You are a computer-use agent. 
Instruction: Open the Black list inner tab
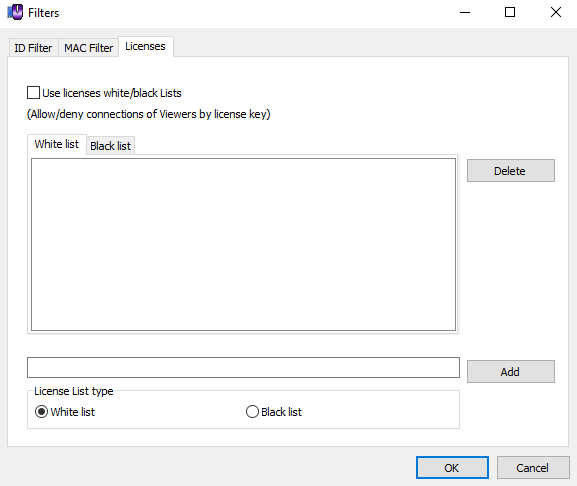click(x=110, y=146)
